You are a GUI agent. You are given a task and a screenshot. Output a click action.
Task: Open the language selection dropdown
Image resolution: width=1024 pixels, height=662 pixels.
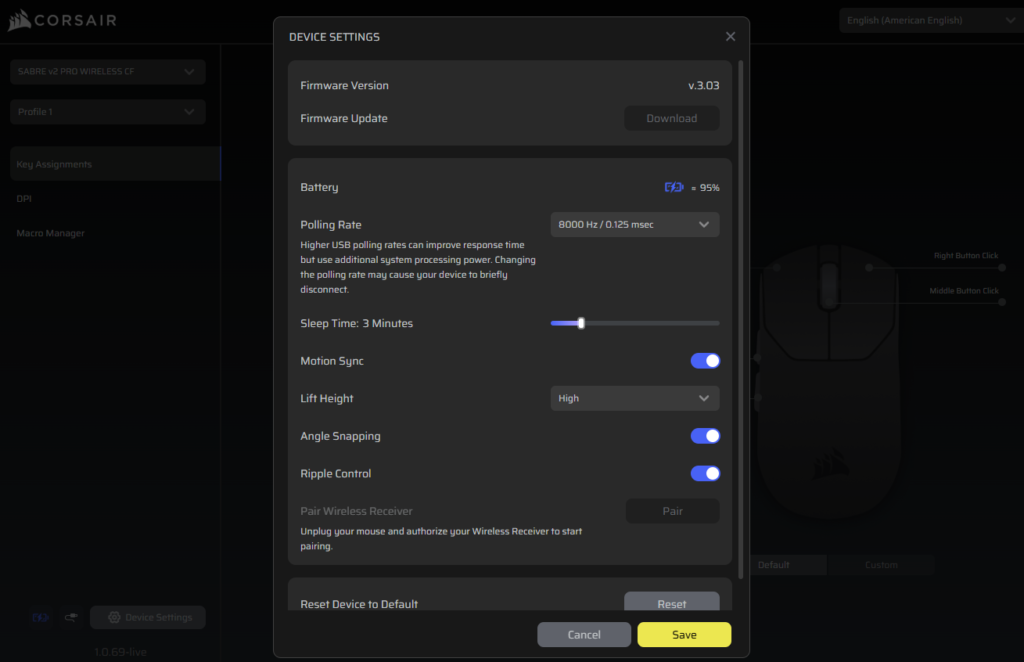[927, 20]
